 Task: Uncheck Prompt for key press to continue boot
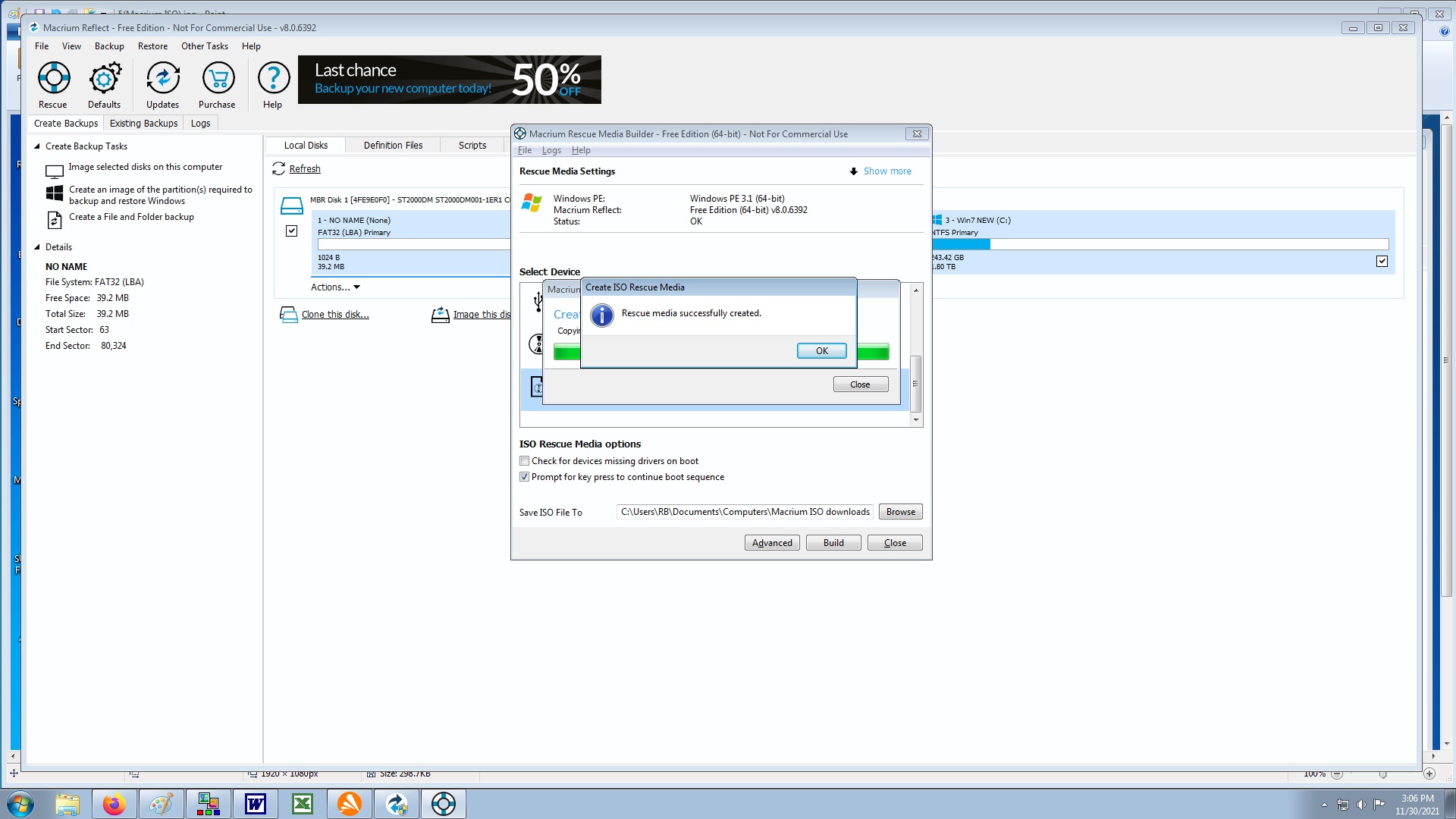click(x=524, y=477)
